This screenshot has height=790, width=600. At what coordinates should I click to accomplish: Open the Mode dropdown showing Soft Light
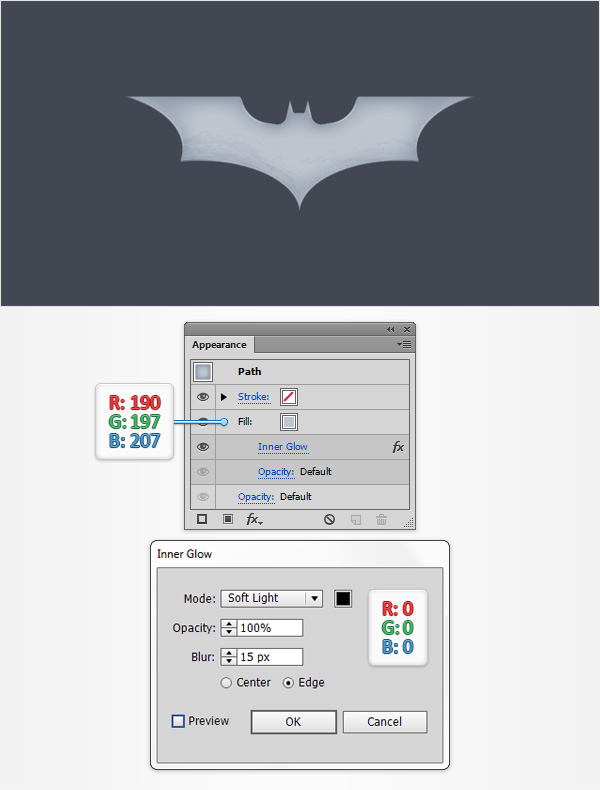click(272, 599)
